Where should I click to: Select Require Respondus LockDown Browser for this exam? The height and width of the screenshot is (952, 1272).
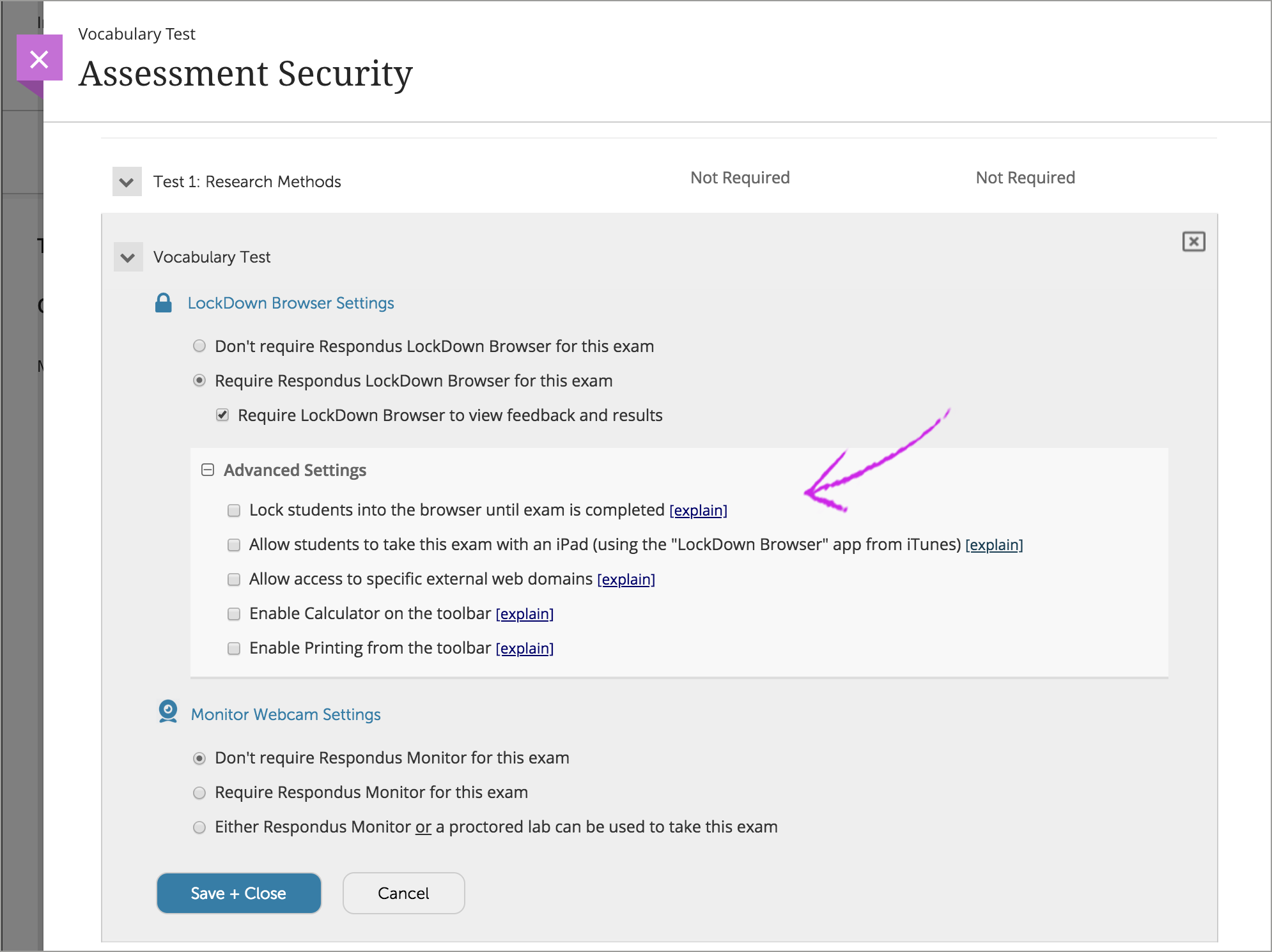point(199,381)
